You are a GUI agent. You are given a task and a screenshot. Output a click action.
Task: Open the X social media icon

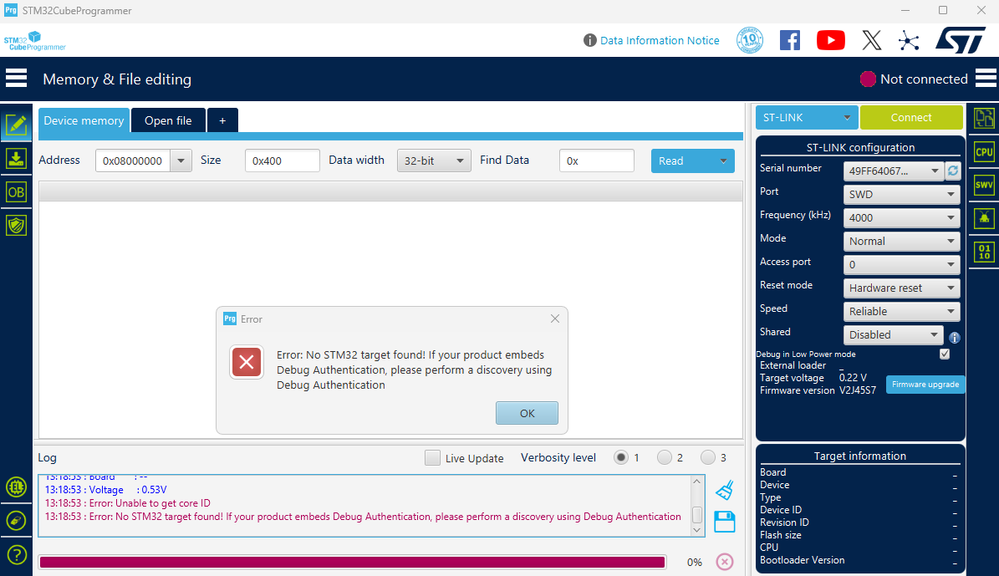(872, 40)
